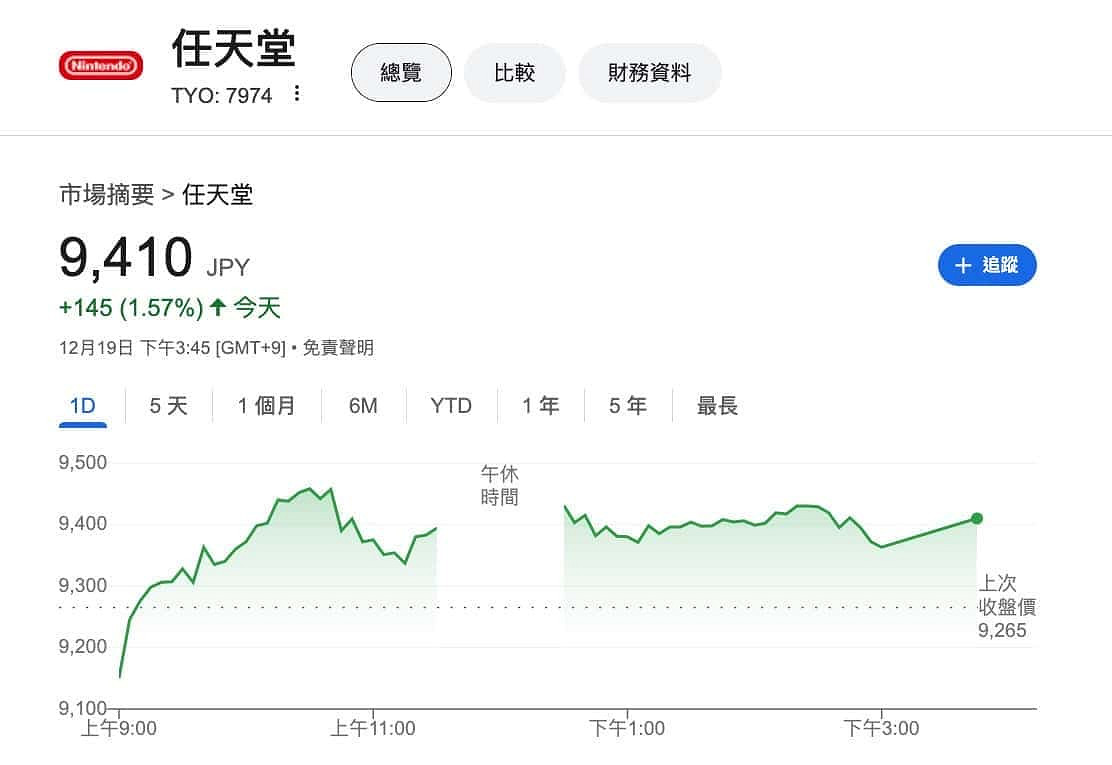Click the Nintendo logo icon
Viewport: 1112px width, 765px height.
point(101,66)
